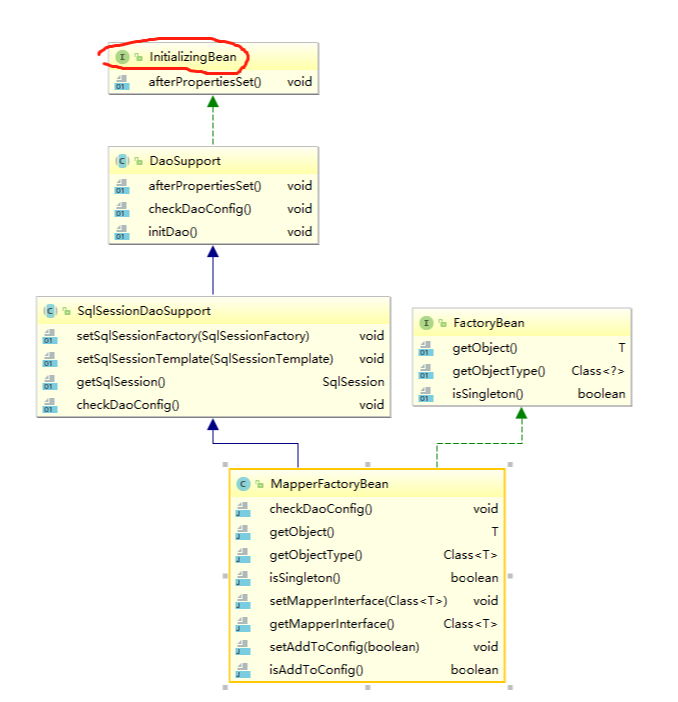Screen dimensions: 678x702
Task: Click the method icon beside checkDaoConfig() in DaoSupport
Action: tap(122, 209)
